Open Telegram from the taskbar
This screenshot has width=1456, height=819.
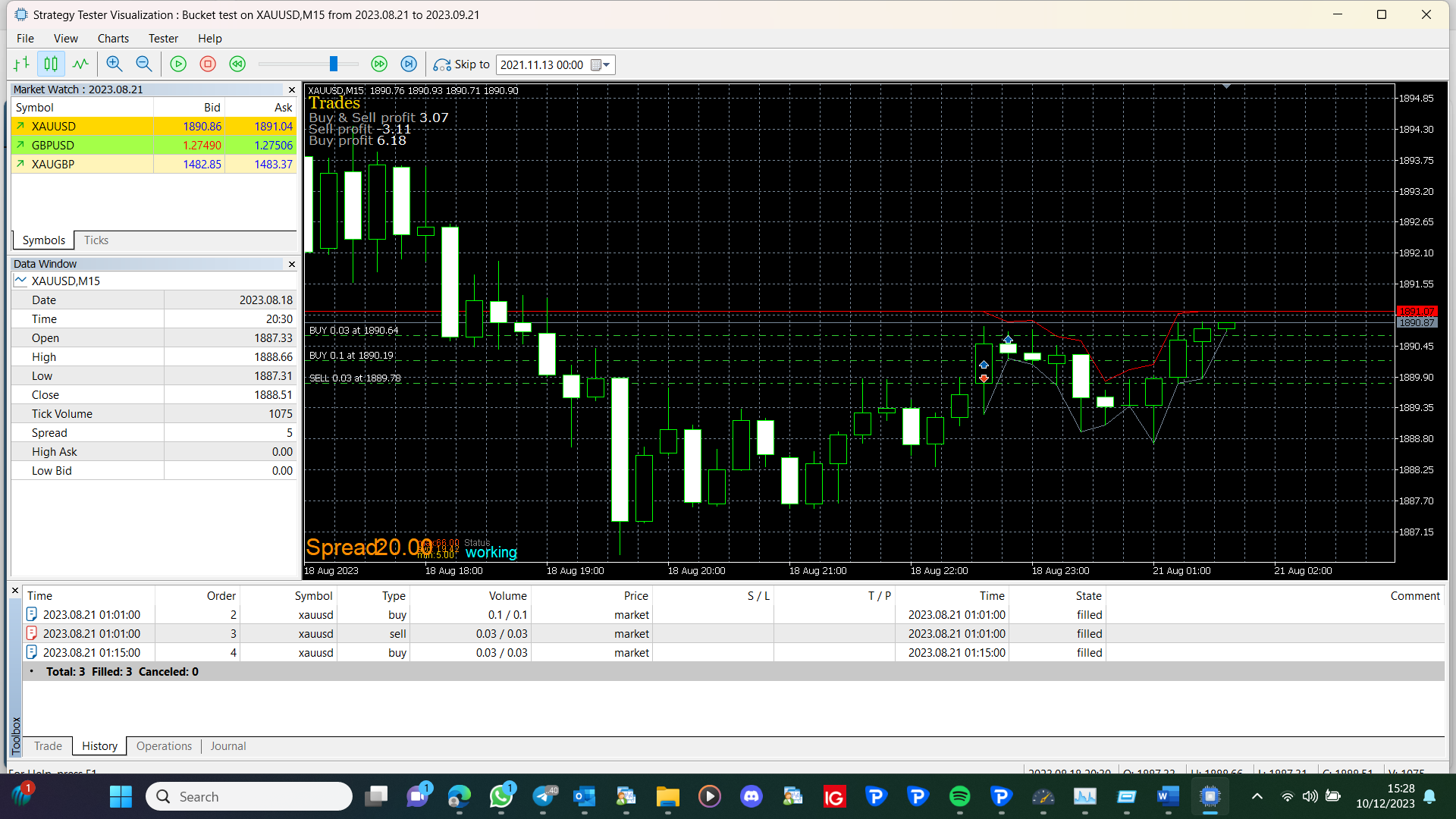pyautogui.click(x=543, y=796)
